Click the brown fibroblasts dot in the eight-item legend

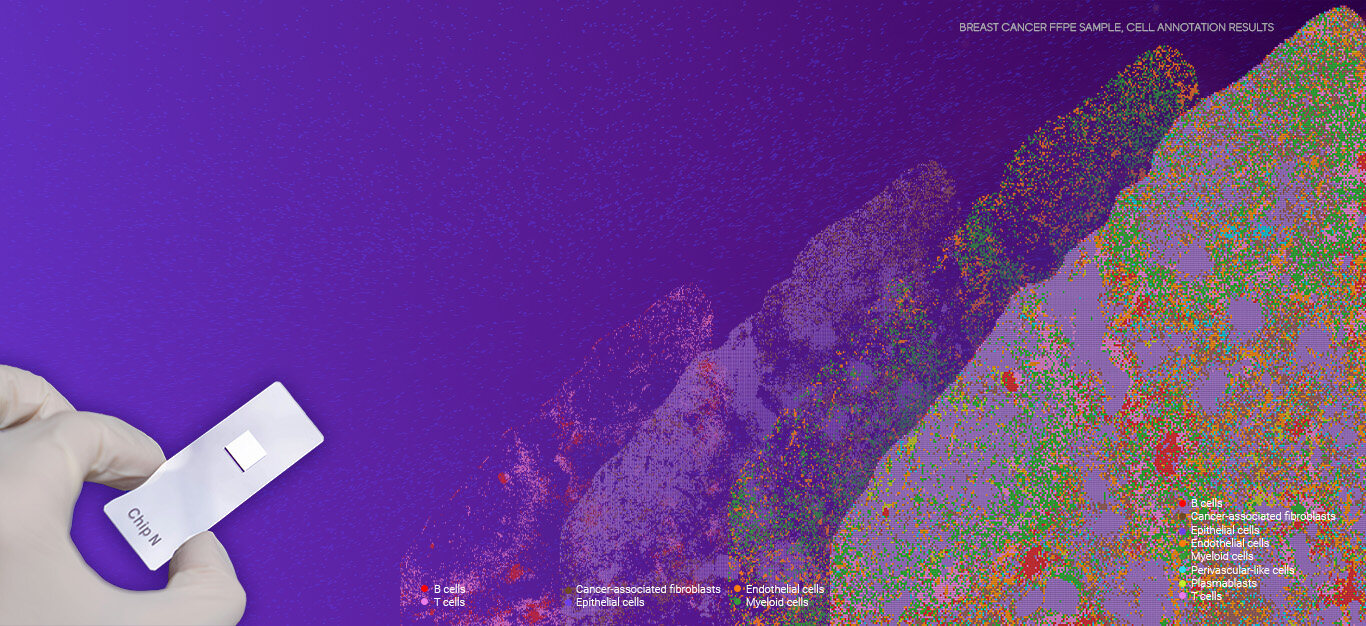(1183, 517)
